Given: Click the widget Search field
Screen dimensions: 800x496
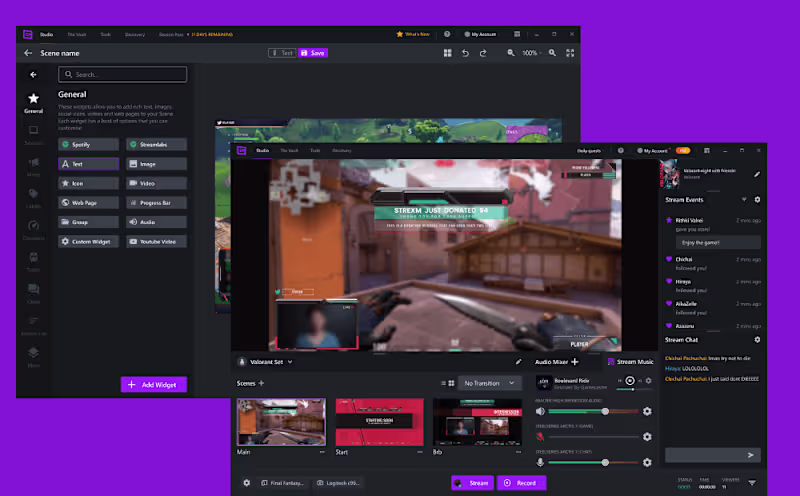Looking at the screenshot, I should [x=122, y=75].
